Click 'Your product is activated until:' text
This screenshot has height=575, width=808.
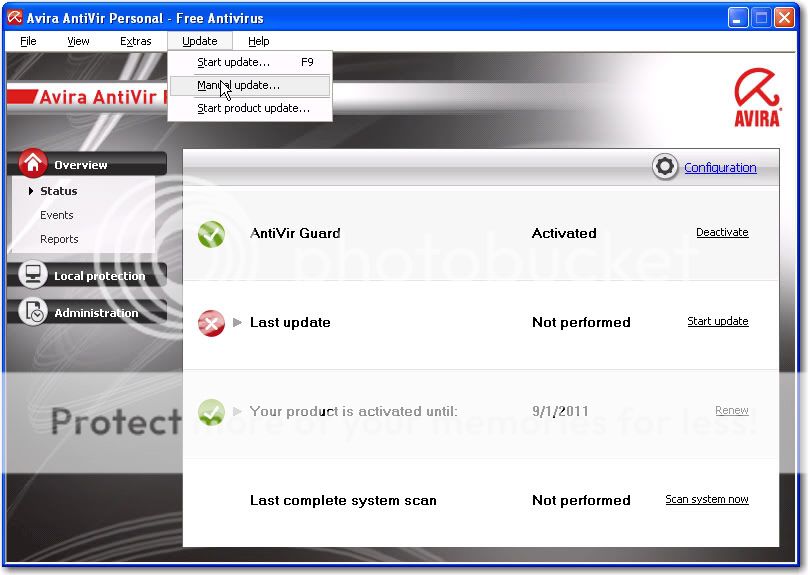[354, 412]
